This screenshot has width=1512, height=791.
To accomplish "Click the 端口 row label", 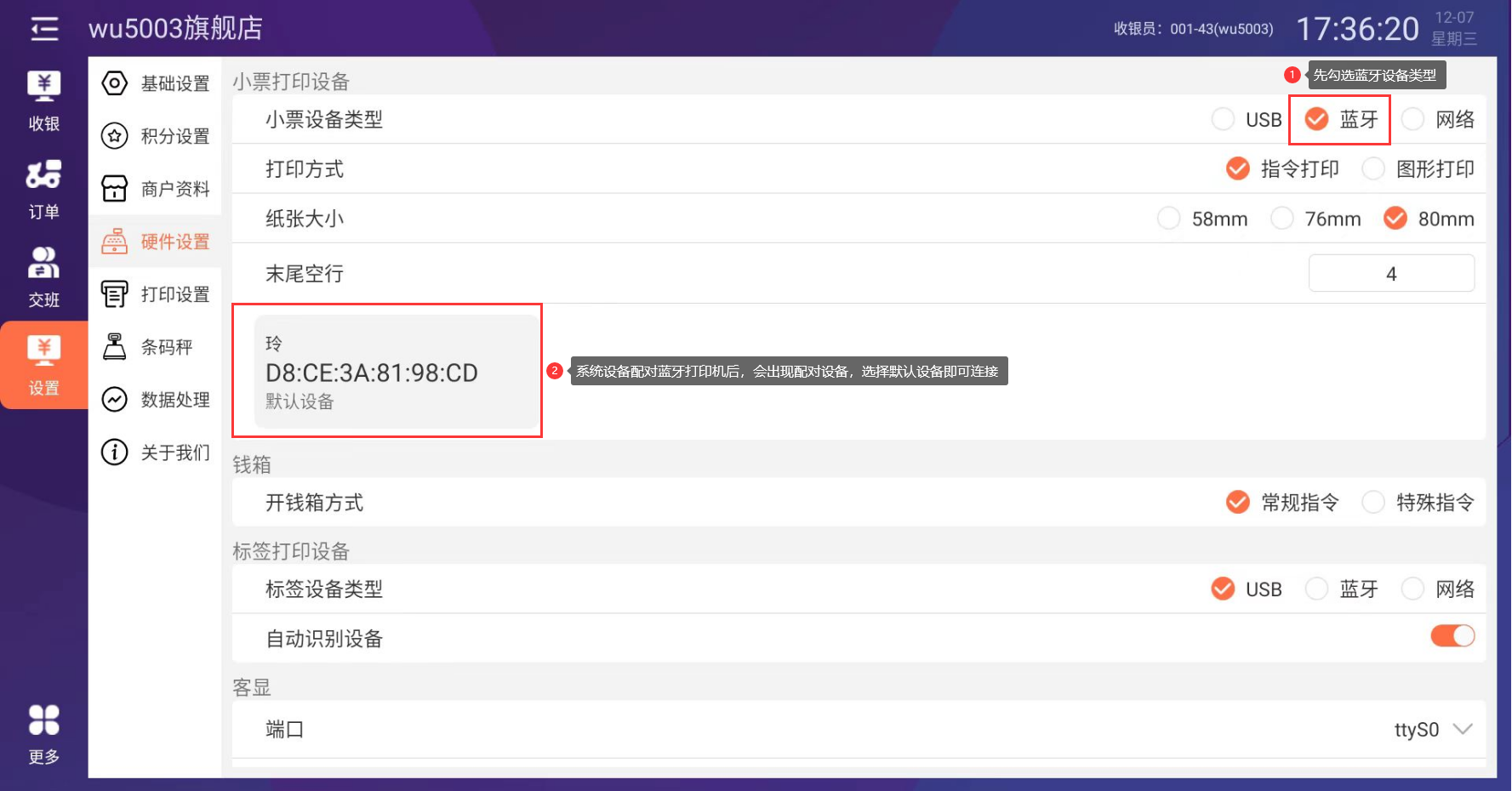I will click(284, 729).
